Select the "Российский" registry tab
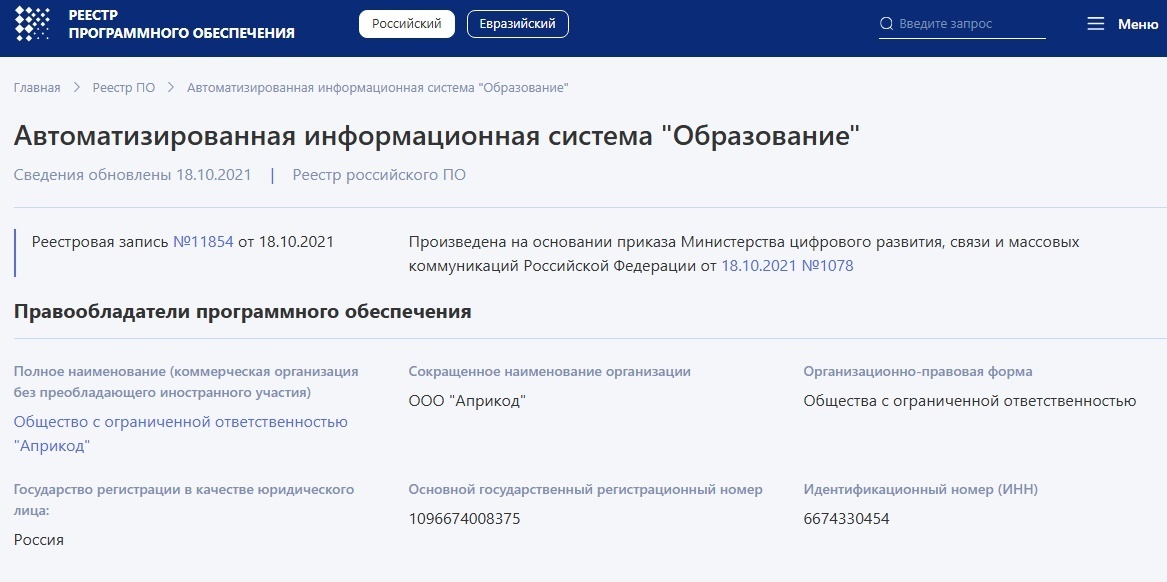1167x582 pixels. click(406, 23)
